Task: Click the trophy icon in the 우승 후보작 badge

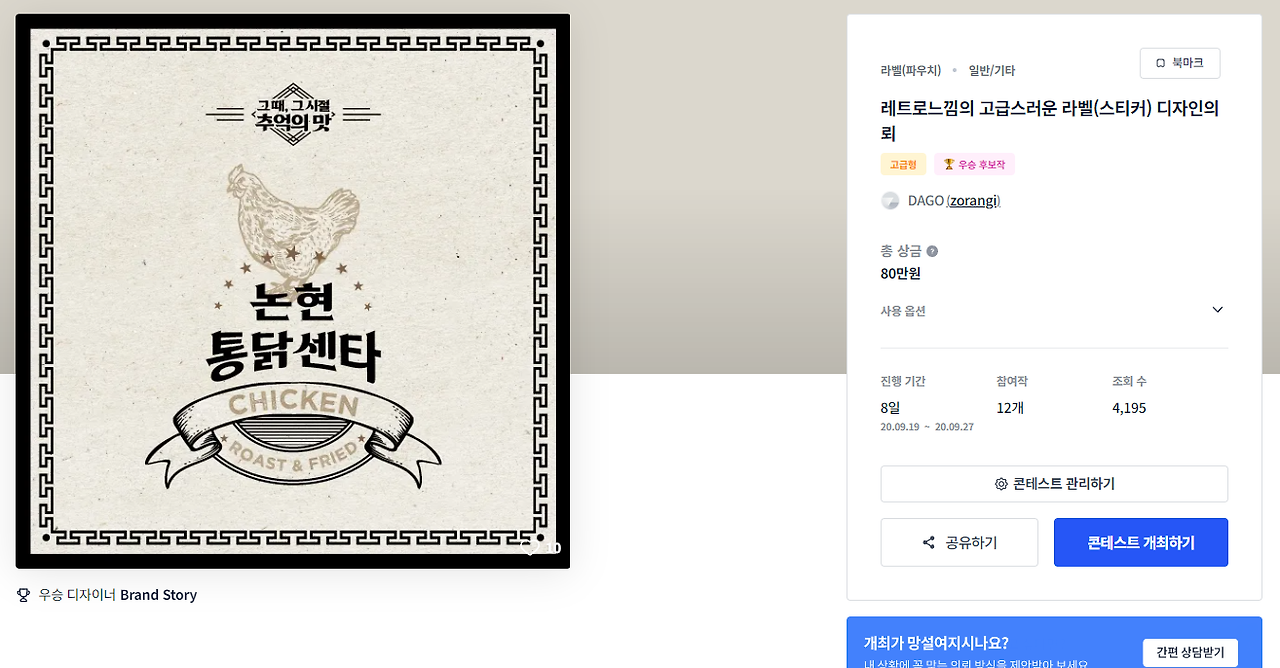Action: tap(949, 164)
